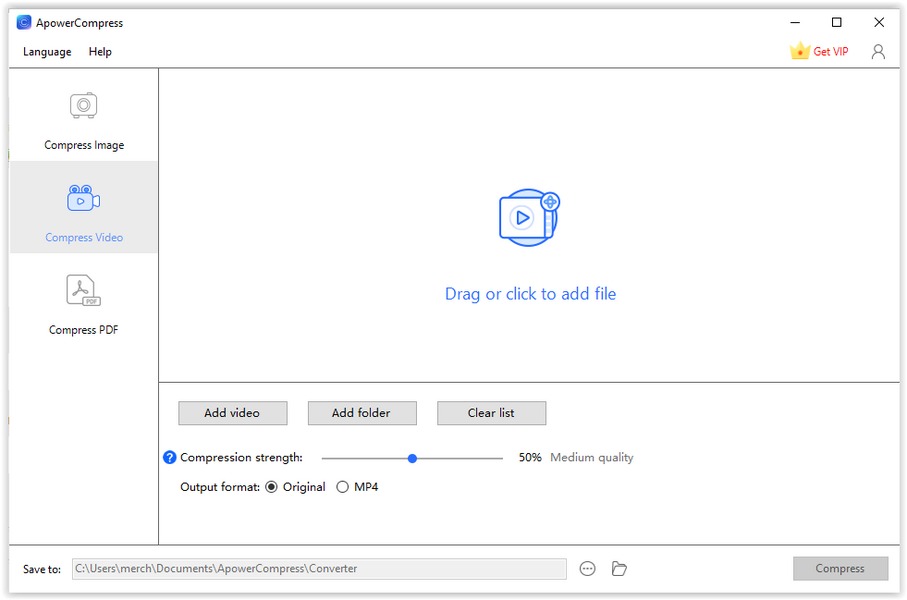Click the Compression strength help question icon

coord(169,458)
